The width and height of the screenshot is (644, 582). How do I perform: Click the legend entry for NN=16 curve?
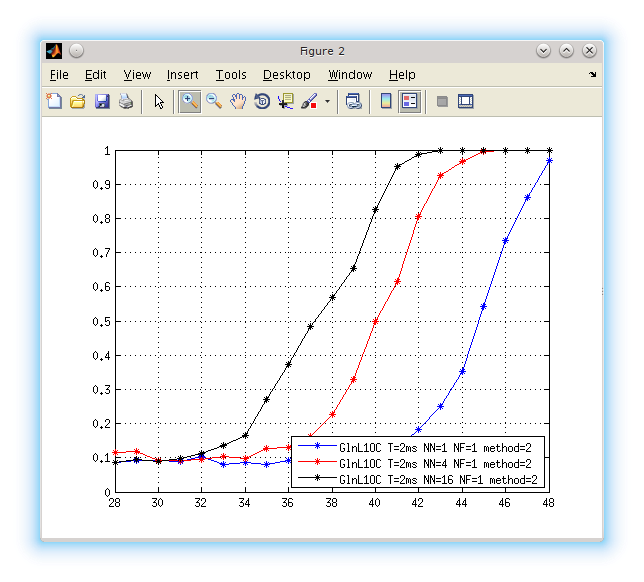438,479
